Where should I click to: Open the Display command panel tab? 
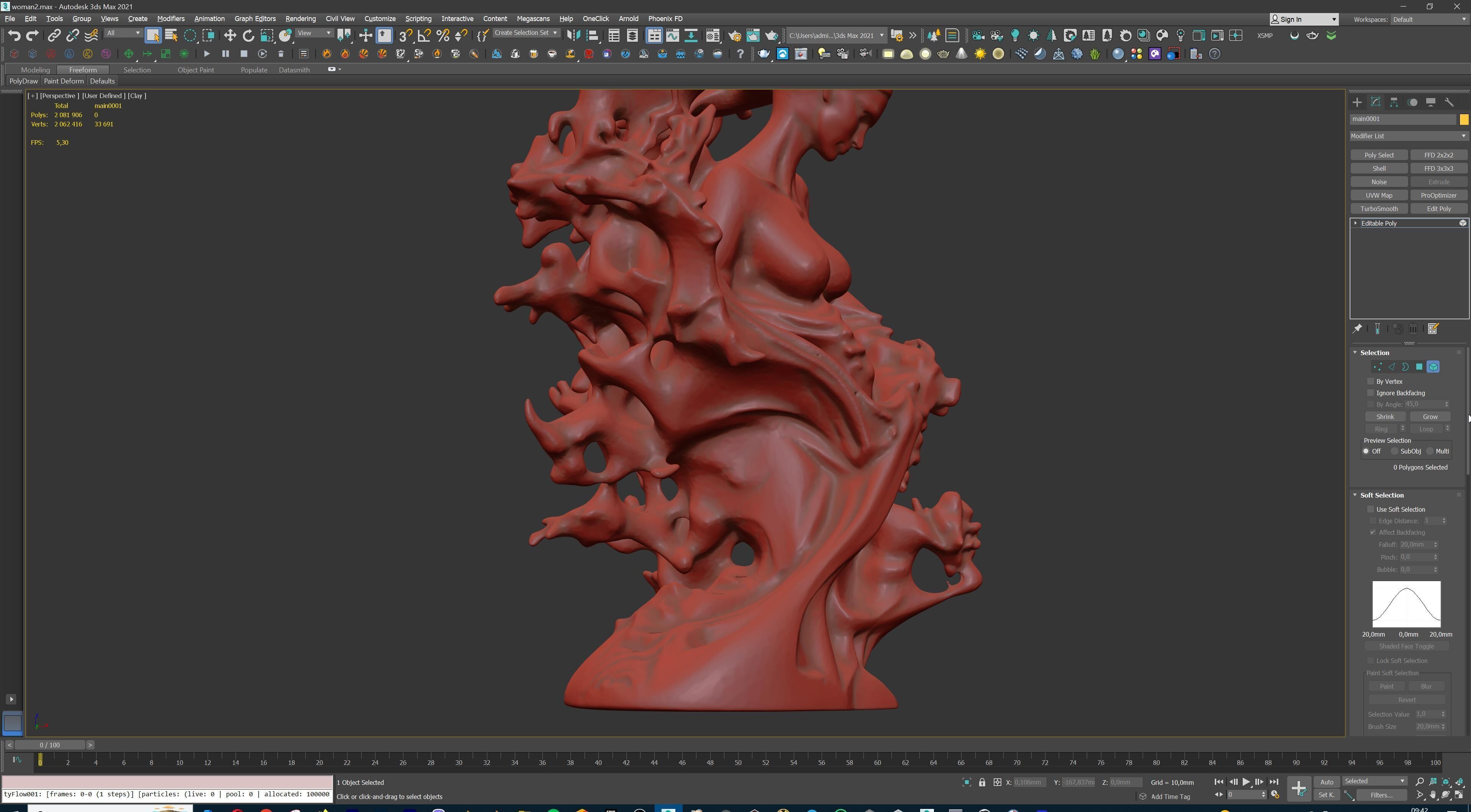tap(1431, 102)
